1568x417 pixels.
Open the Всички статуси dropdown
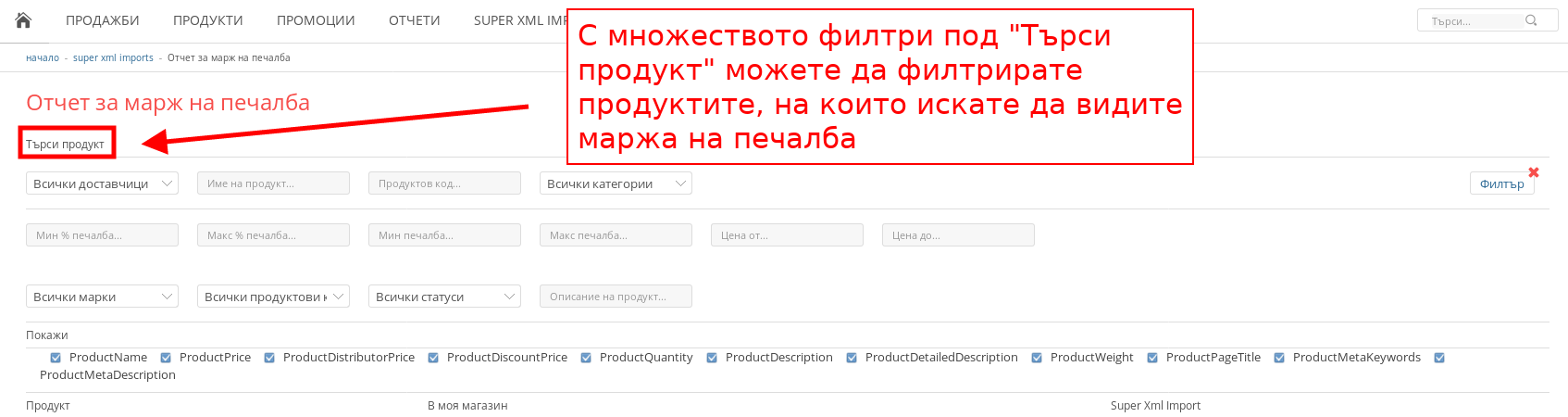coord(444,297)
